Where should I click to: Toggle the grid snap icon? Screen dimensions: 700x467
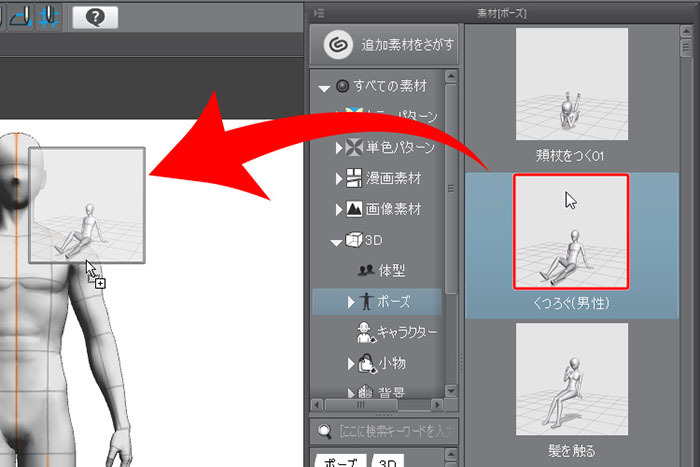coord(49,17)
